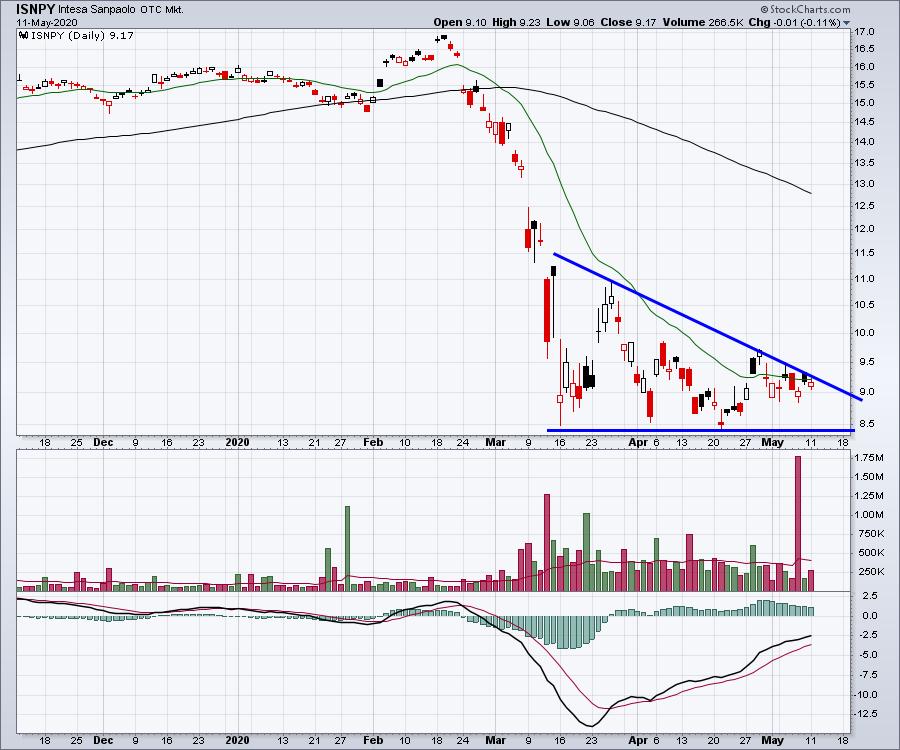Click the candlestick icon before ISNPY (Daily) legend
The width and height of the screenshot is (900, 750).
point(24,36)
